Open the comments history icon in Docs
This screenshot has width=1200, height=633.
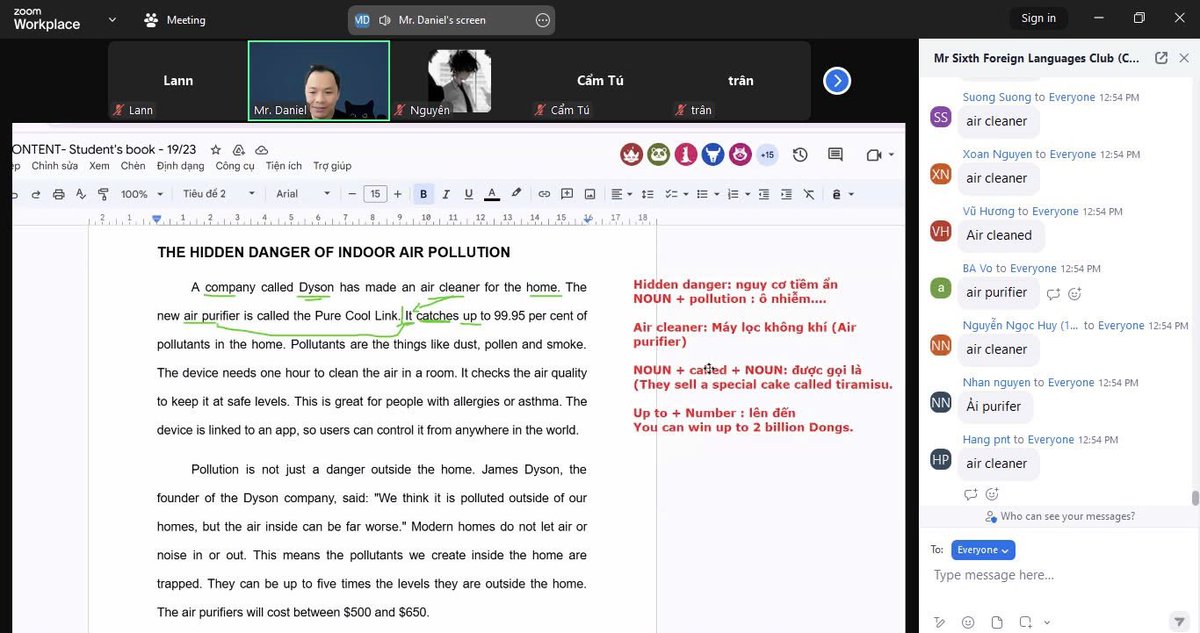[835, 155]
